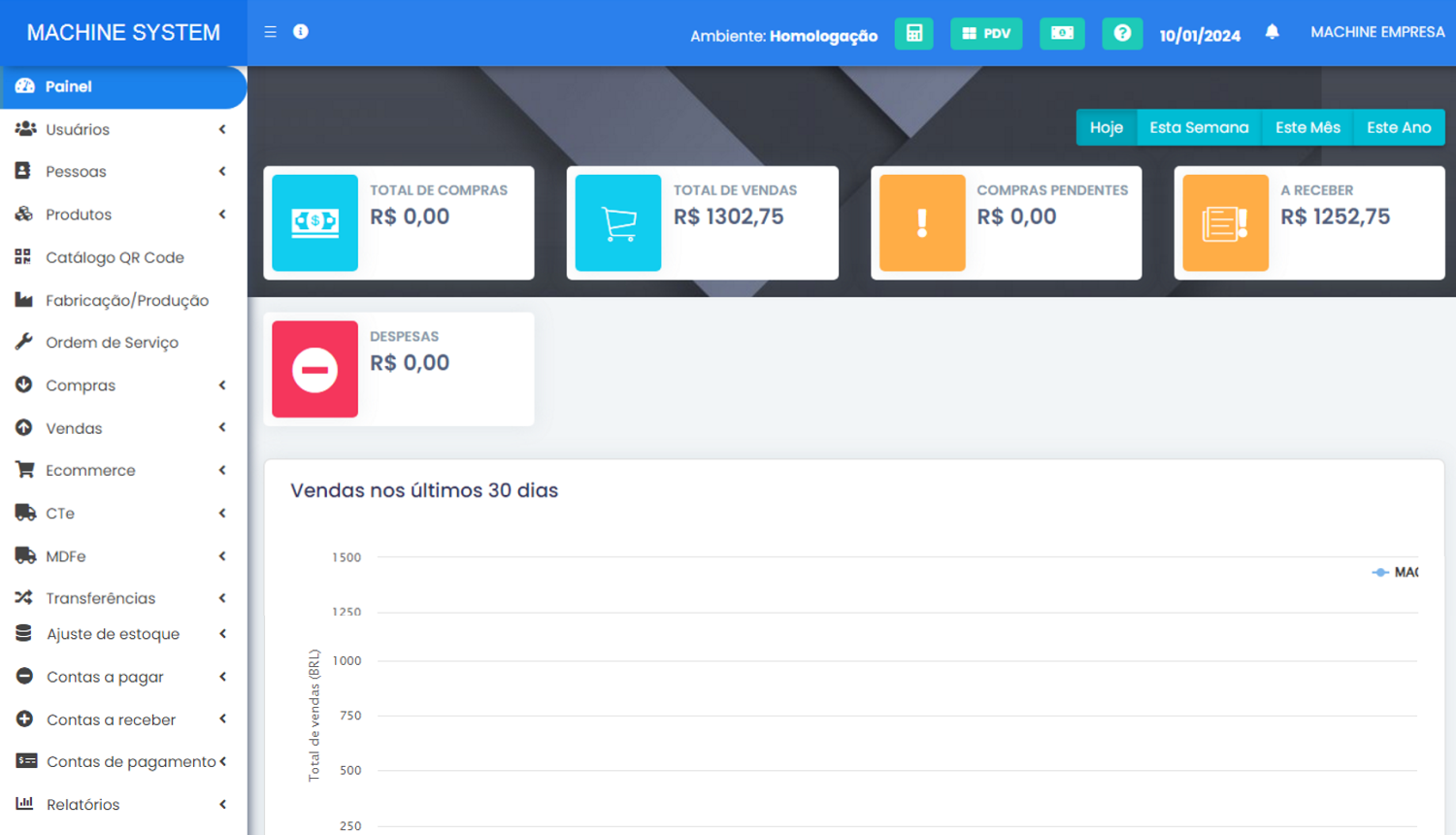Expand the MDFe submenu arrow
The image size is (1456, 835).
click(222, 556)
